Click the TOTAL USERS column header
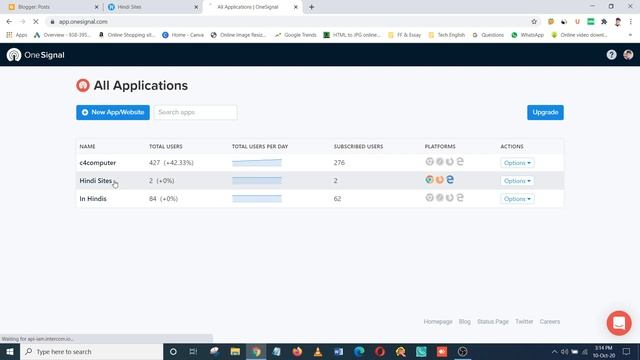 pos(166,146)
